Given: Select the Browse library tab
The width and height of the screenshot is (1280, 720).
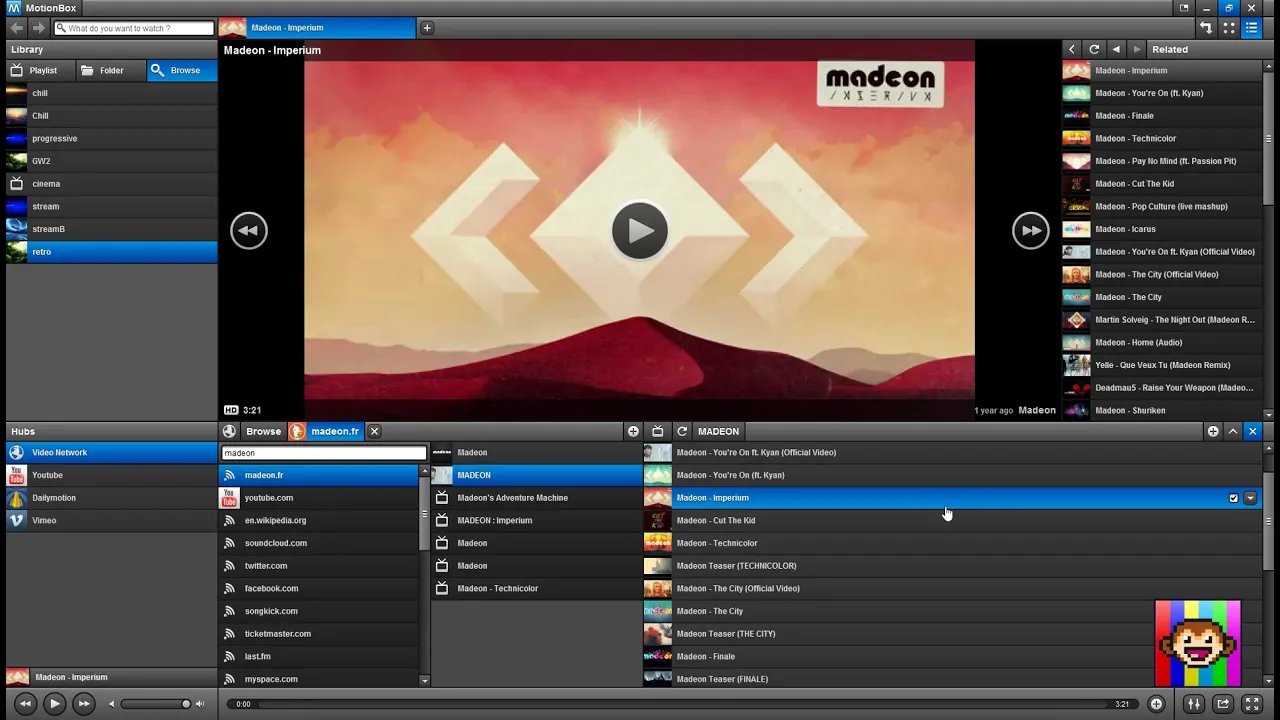Looking at the screenshot, I should click(x=182, y=71).
